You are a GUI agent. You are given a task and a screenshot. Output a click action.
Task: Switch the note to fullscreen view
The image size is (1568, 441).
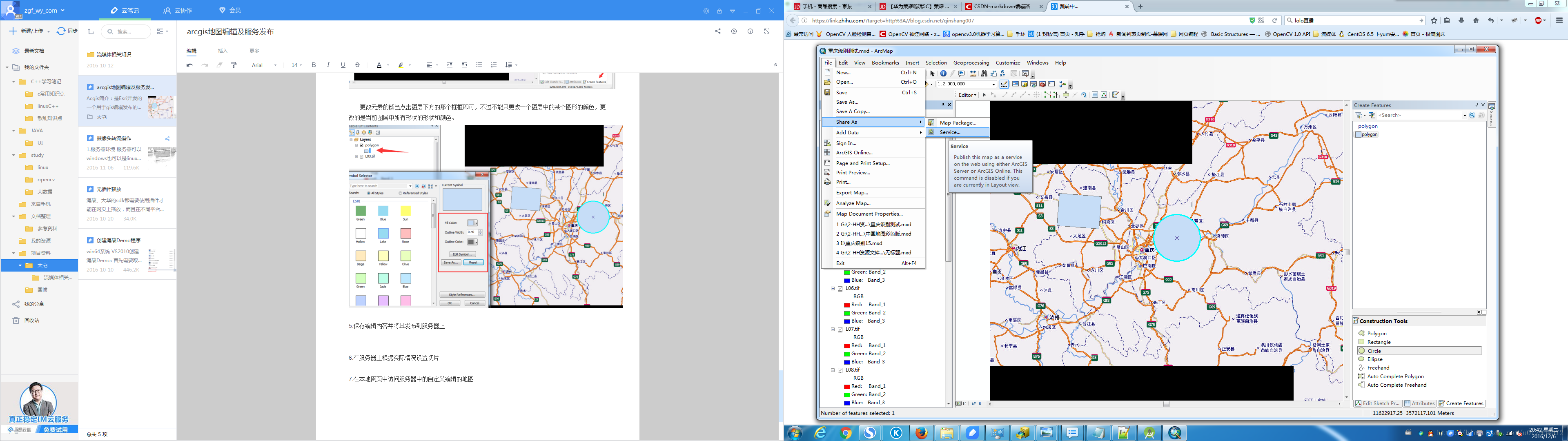767,31
